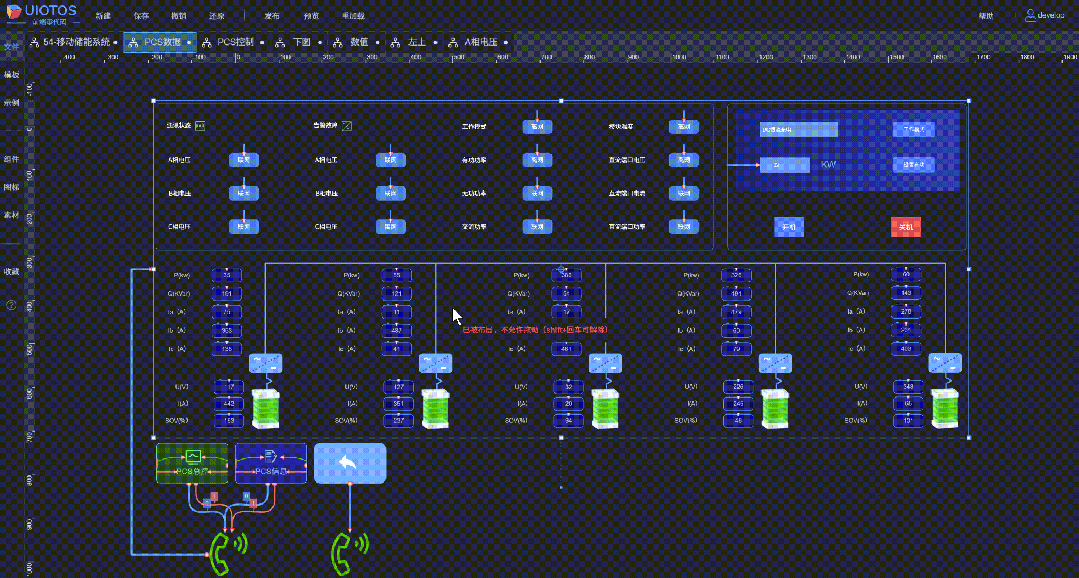Switch to the PCS控制 tab
The image size is (1079, 578).
point(235,42)
